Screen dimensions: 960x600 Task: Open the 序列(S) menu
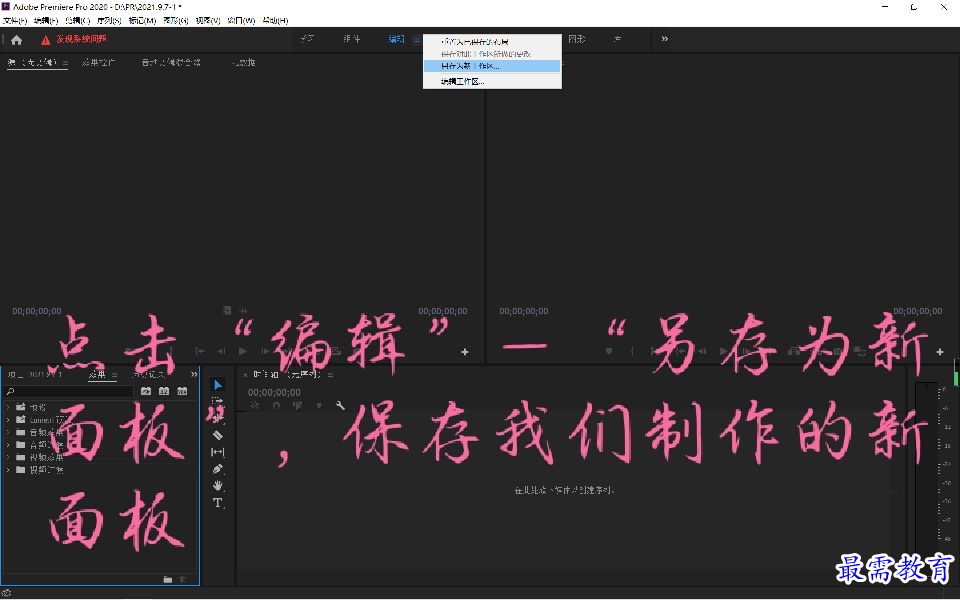pyautogui.click(x=109, y=21)
